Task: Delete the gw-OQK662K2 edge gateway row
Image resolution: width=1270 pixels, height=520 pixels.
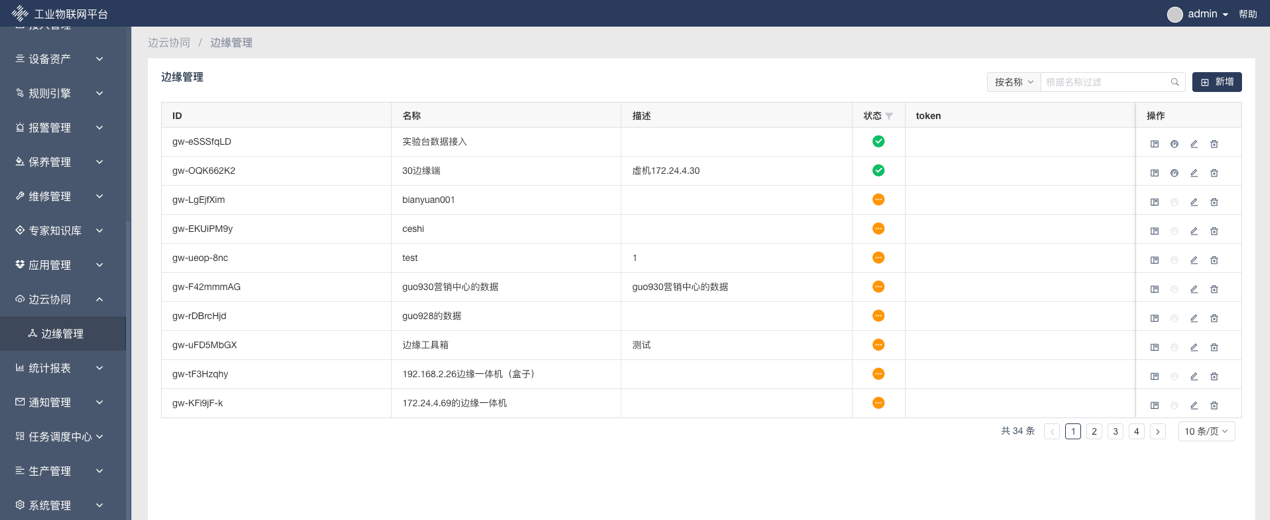Action: [x=1214, y=173]
